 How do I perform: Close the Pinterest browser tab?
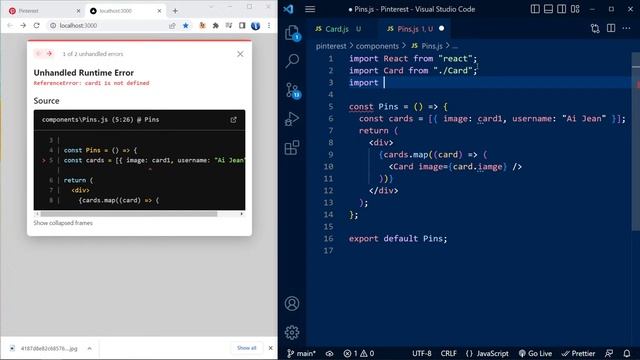tap(78, 11)
